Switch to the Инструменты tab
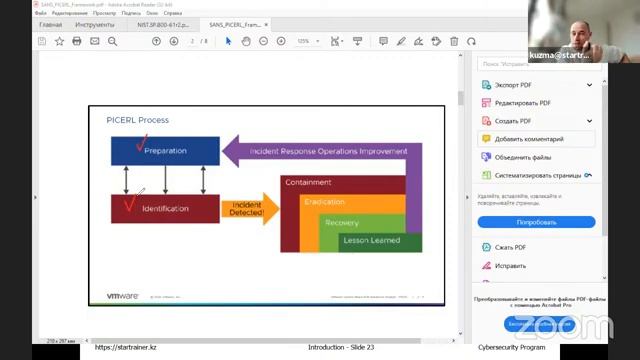 pyautogui.click(x=95, y=25)
